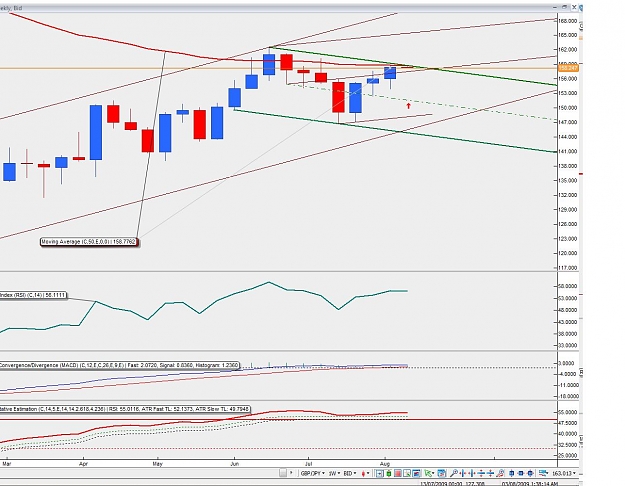Click the green candle icon in the toolbar

pos(389,473)
